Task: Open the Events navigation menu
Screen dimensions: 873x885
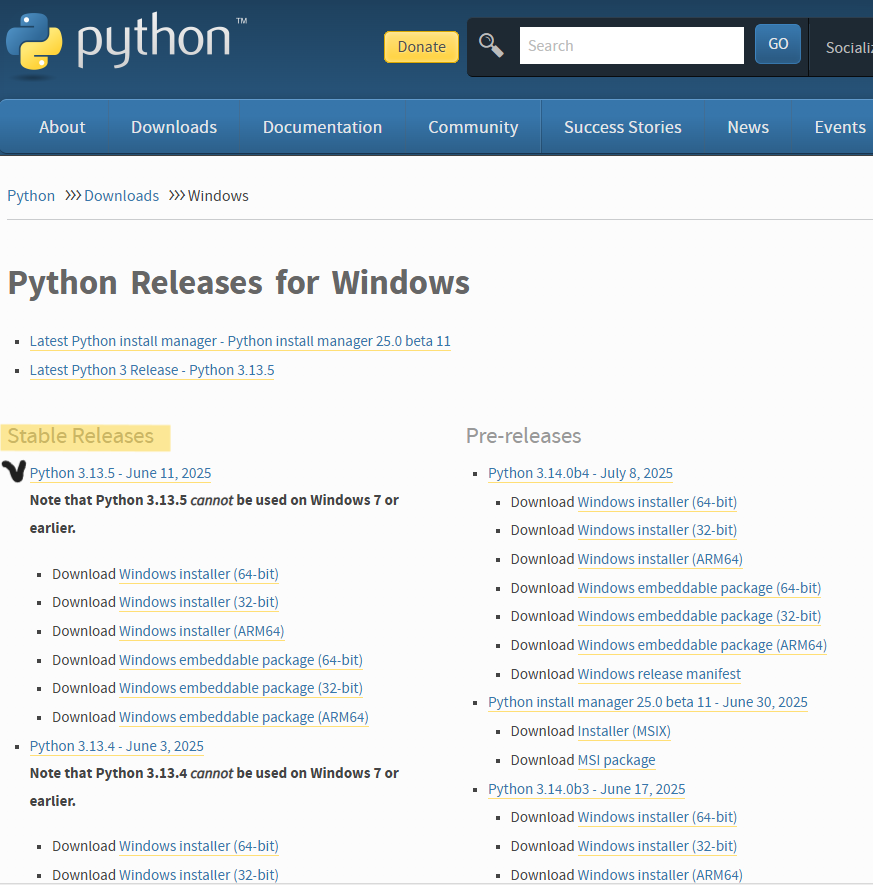Action: tap(840, 127)
